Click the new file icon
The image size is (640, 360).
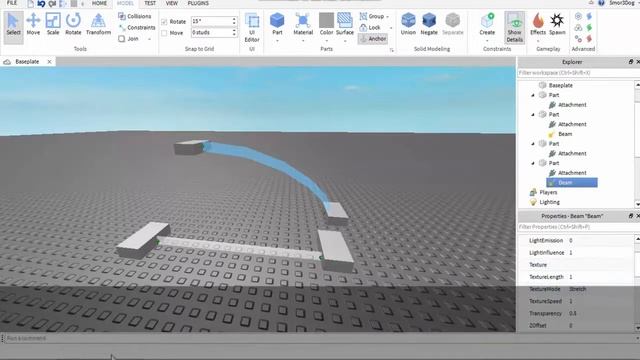tap(31, 3)
